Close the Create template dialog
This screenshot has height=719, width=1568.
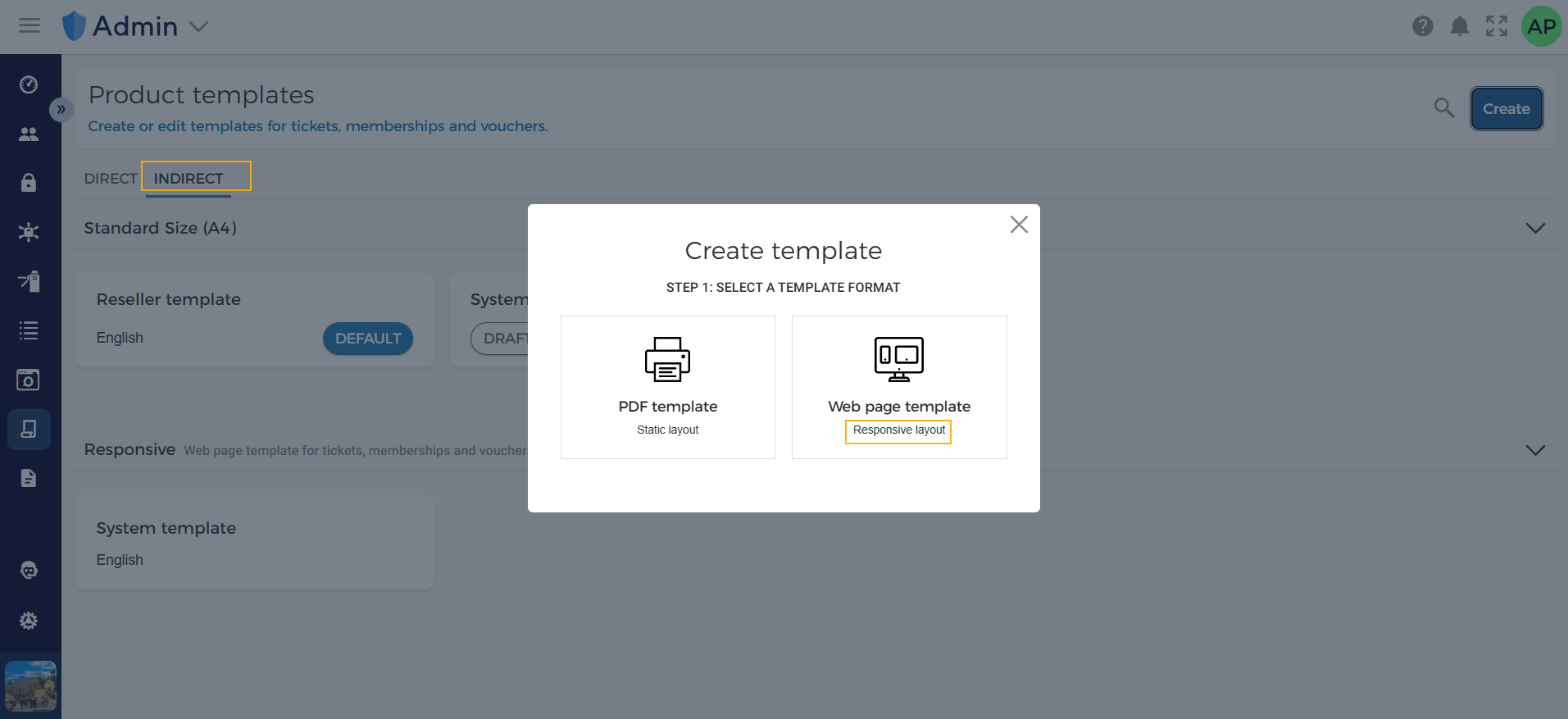pos(1019,225)
